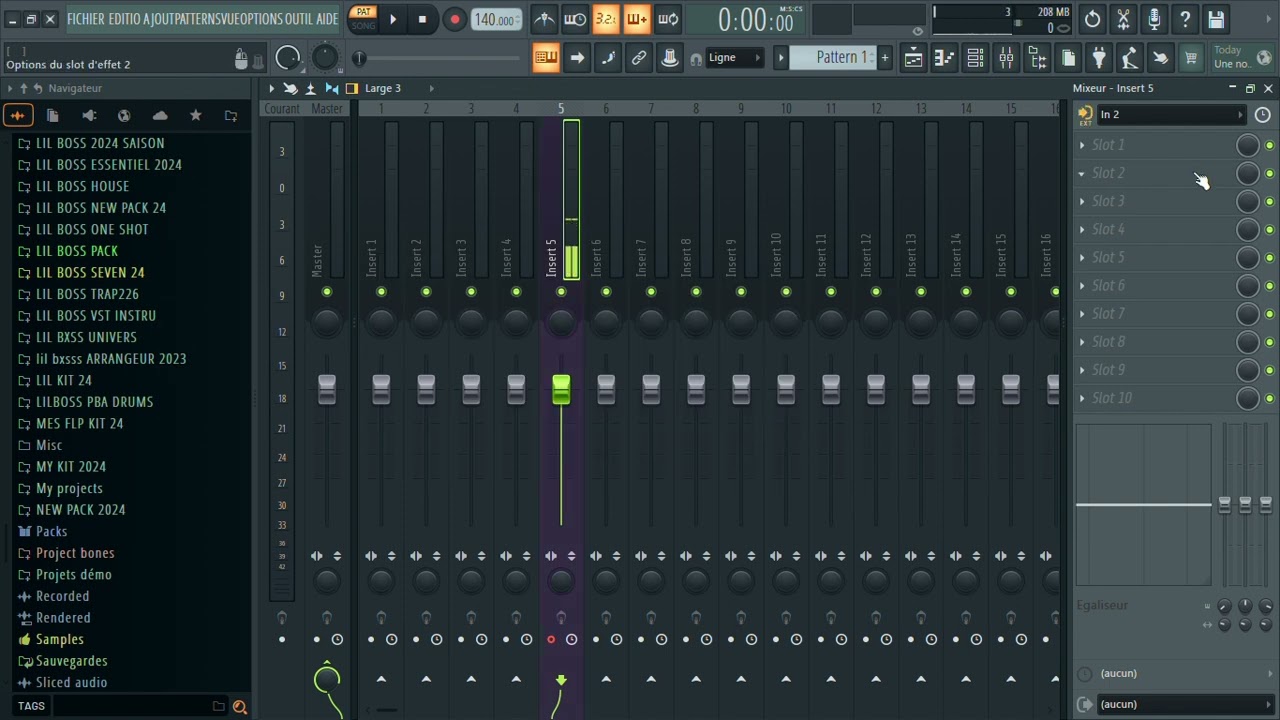Open the Playlist view
The width and height of the screenshot is (1280, 720).
(913, 59)
